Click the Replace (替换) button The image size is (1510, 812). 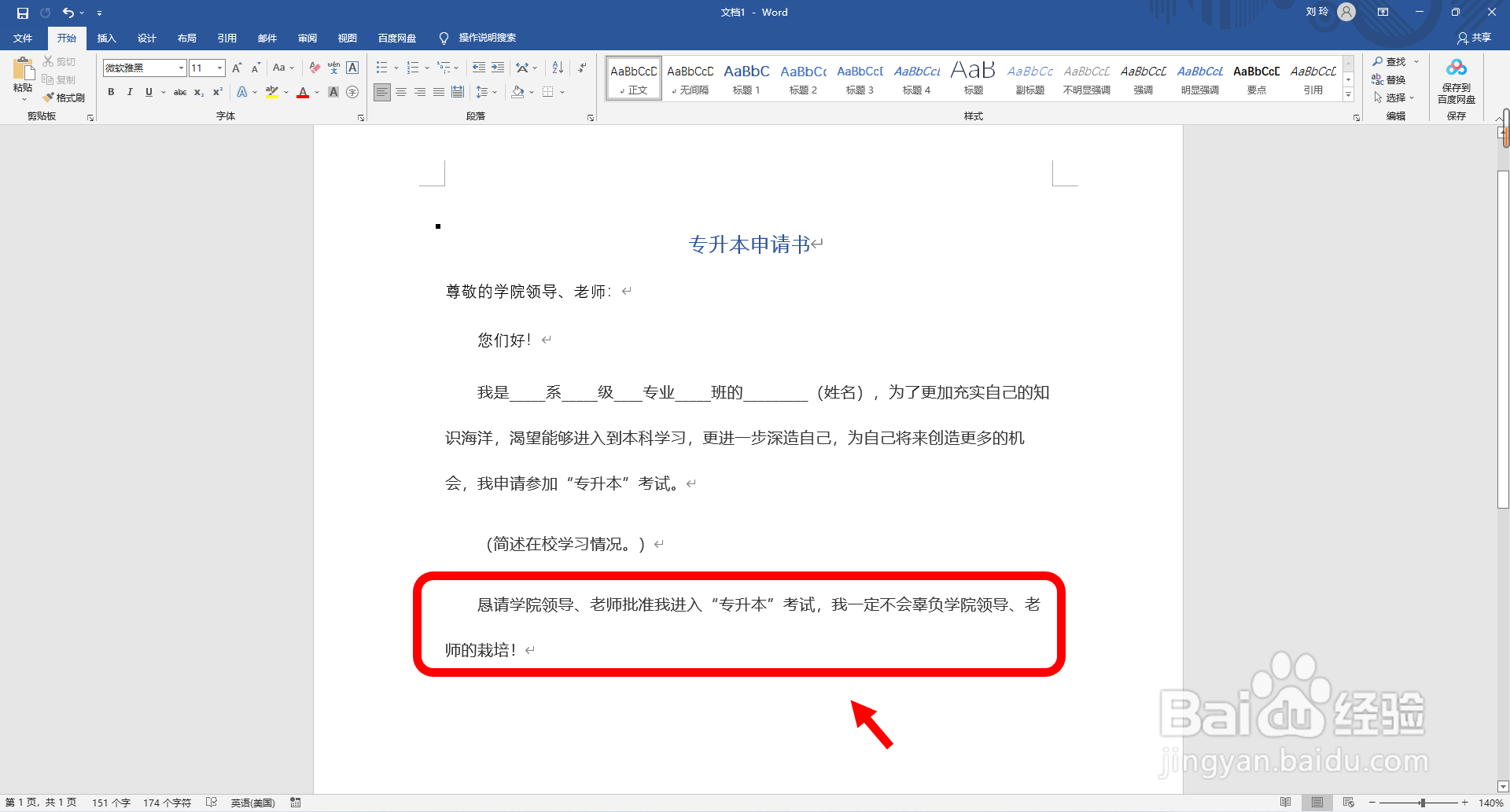[x=1389, y=79]
